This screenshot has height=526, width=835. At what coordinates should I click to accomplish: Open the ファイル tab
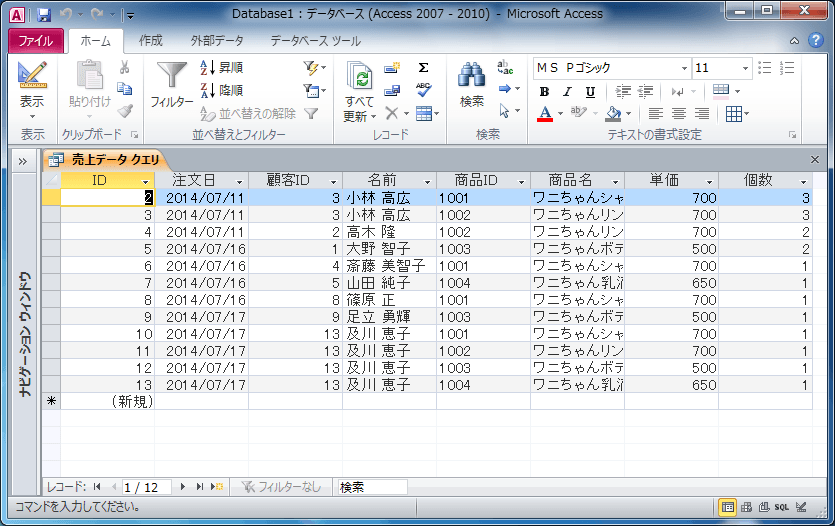pyautogui.click(x=36, y=41)
